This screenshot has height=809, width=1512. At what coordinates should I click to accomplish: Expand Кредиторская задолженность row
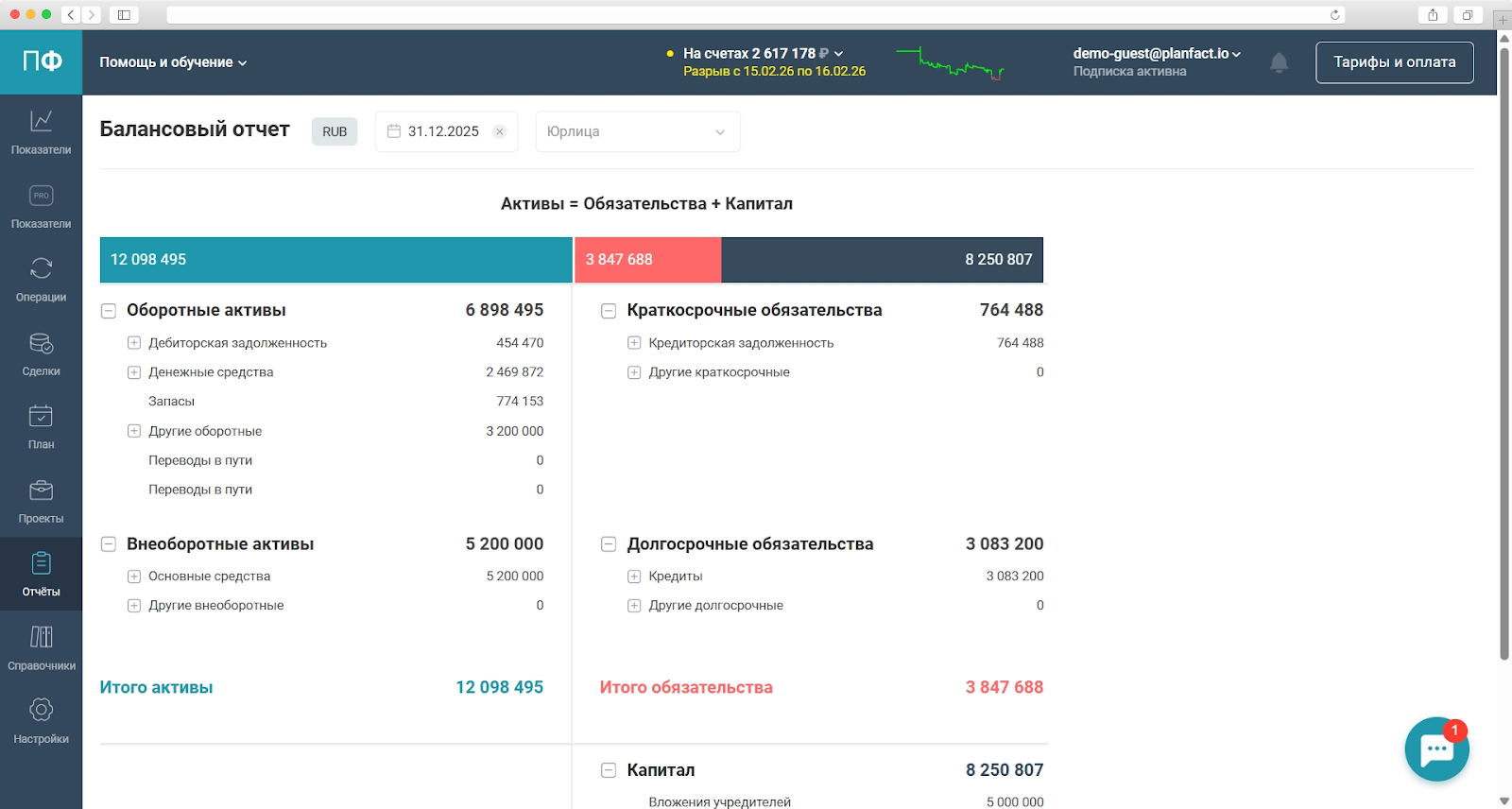634,343
